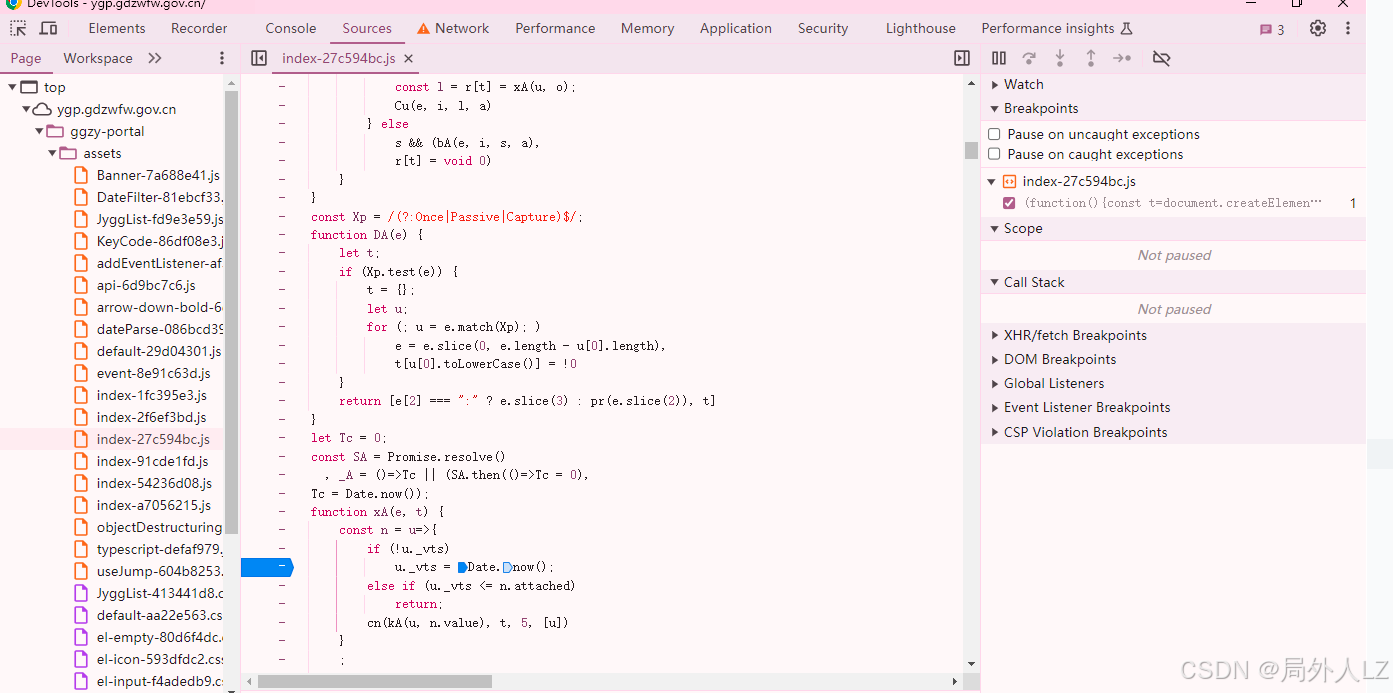The width and height of the screenshot is (1393, 693).
Task: Enable Pause on uncaught exceptions
Action: tap(994, 134)
